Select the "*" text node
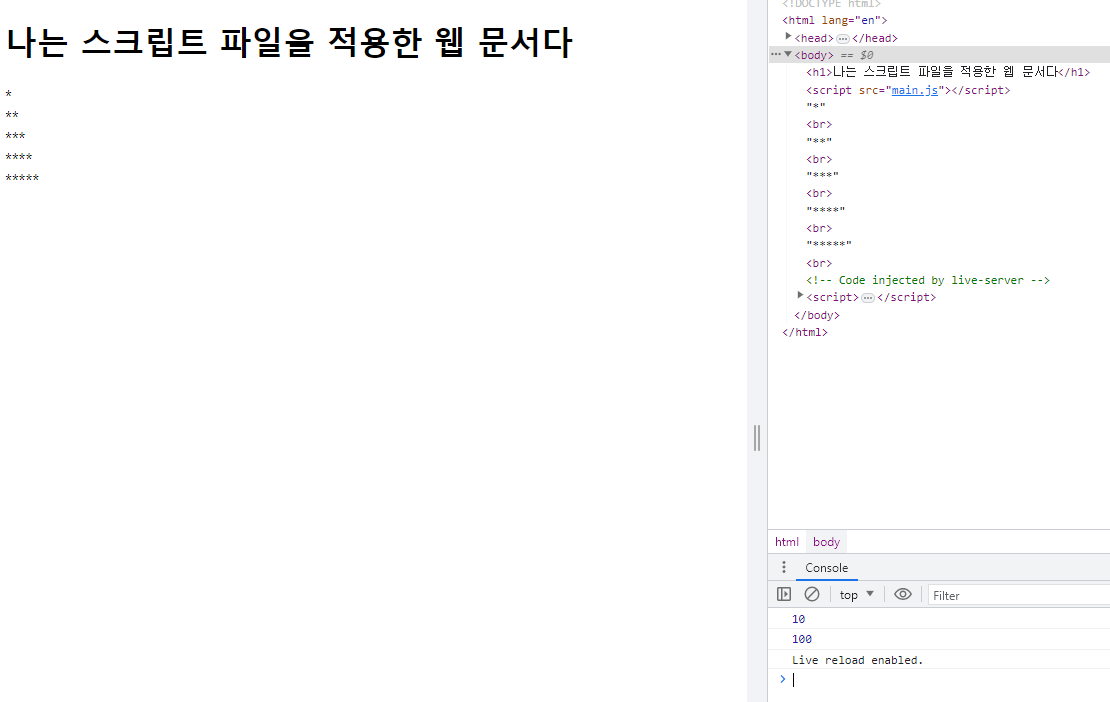 [x=816, y=107]
